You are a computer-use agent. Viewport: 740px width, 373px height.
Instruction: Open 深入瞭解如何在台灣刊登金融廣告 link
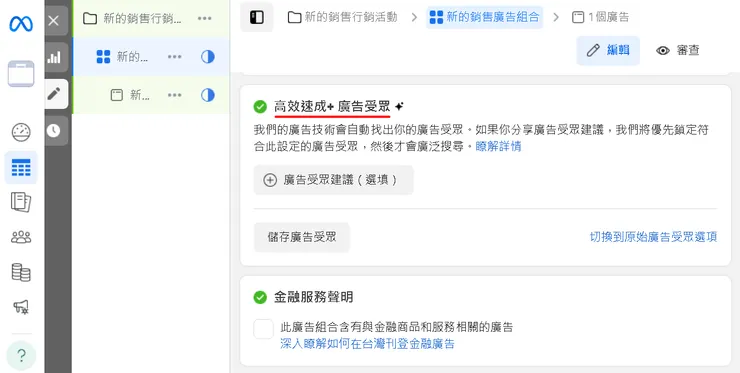(367, 344)
